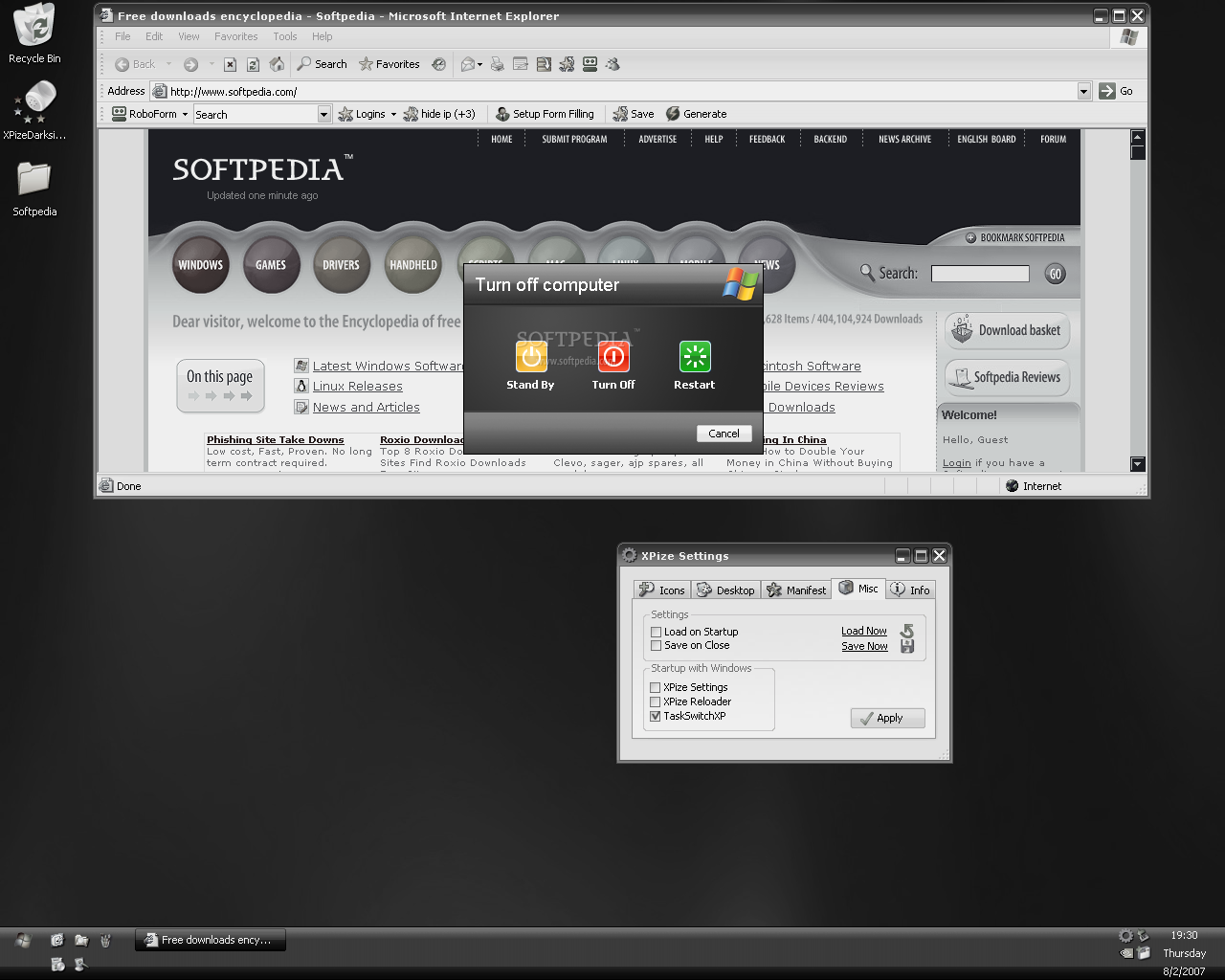Switch to the Manifest tab in XPize Settings
The image size is (1225, 980).
coord(796,590)
